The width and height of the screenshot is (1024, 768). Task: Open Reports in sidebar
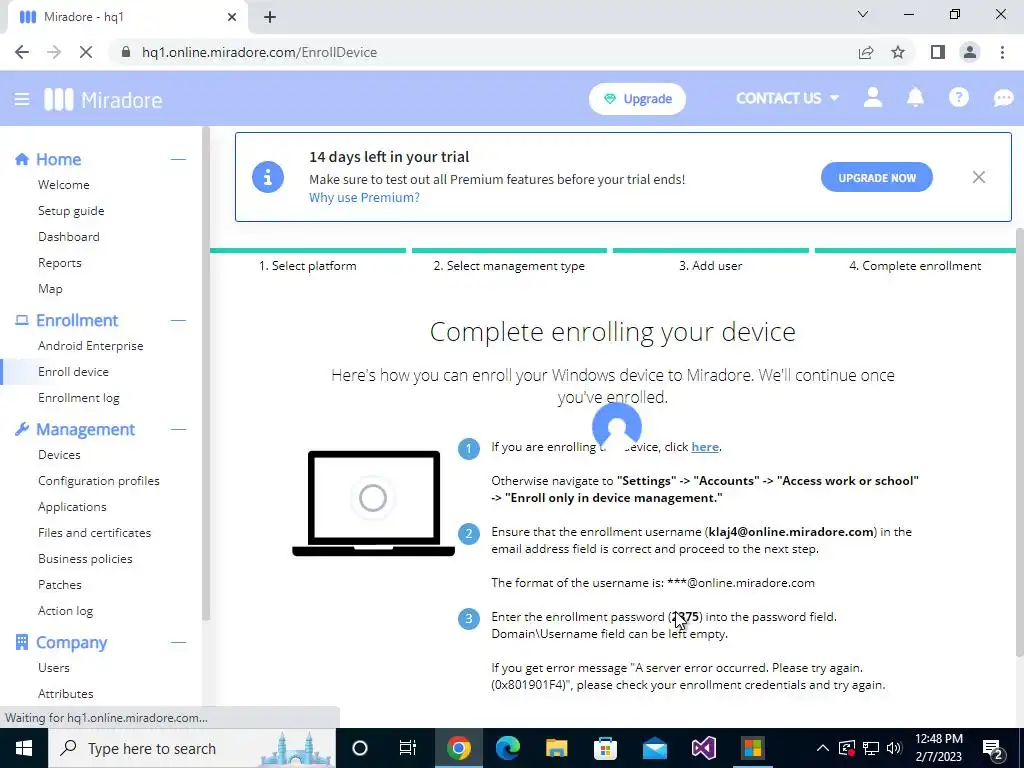click(x=59, y=263)
